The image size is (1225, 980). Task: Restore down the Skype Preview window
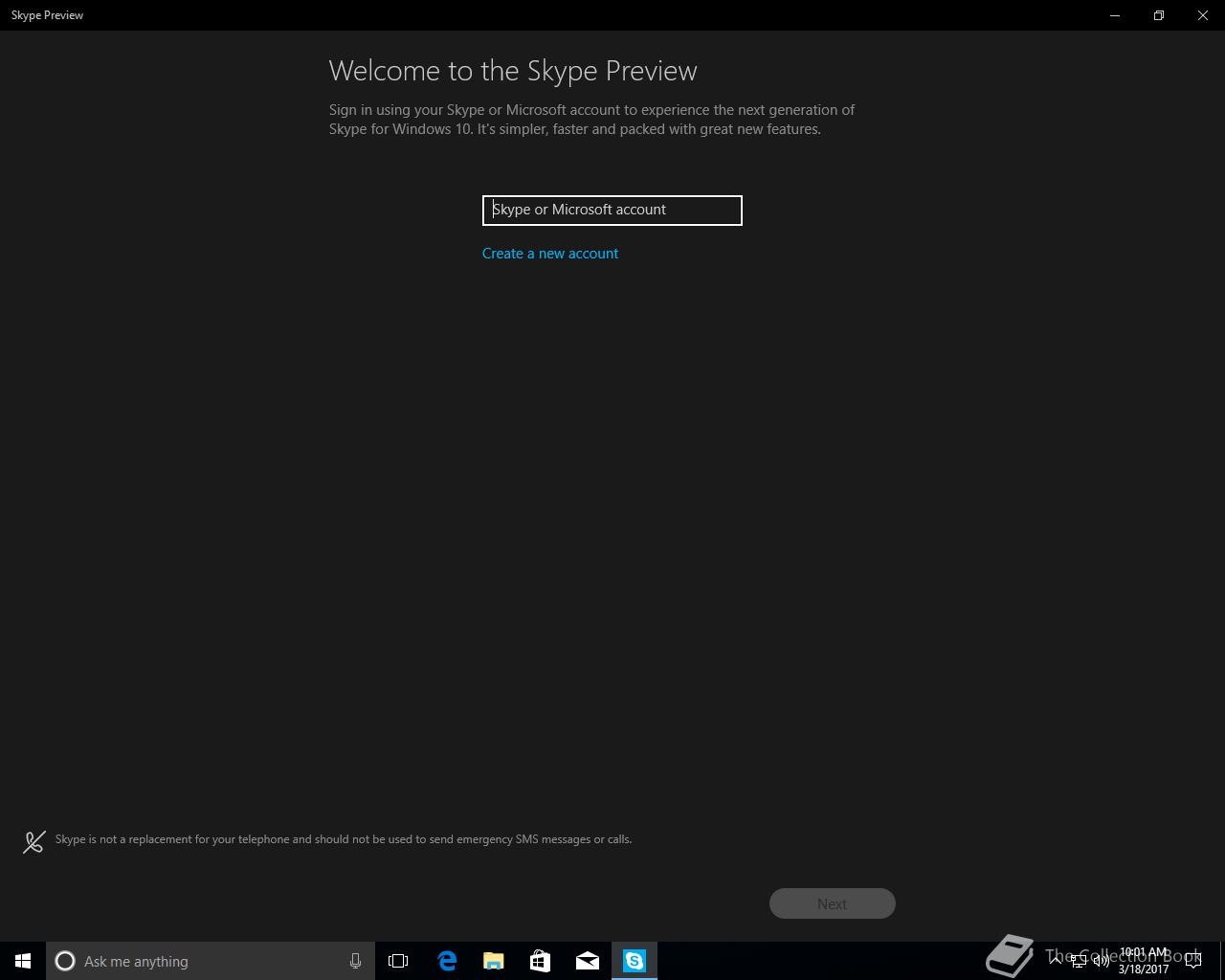coord(1159,15)
